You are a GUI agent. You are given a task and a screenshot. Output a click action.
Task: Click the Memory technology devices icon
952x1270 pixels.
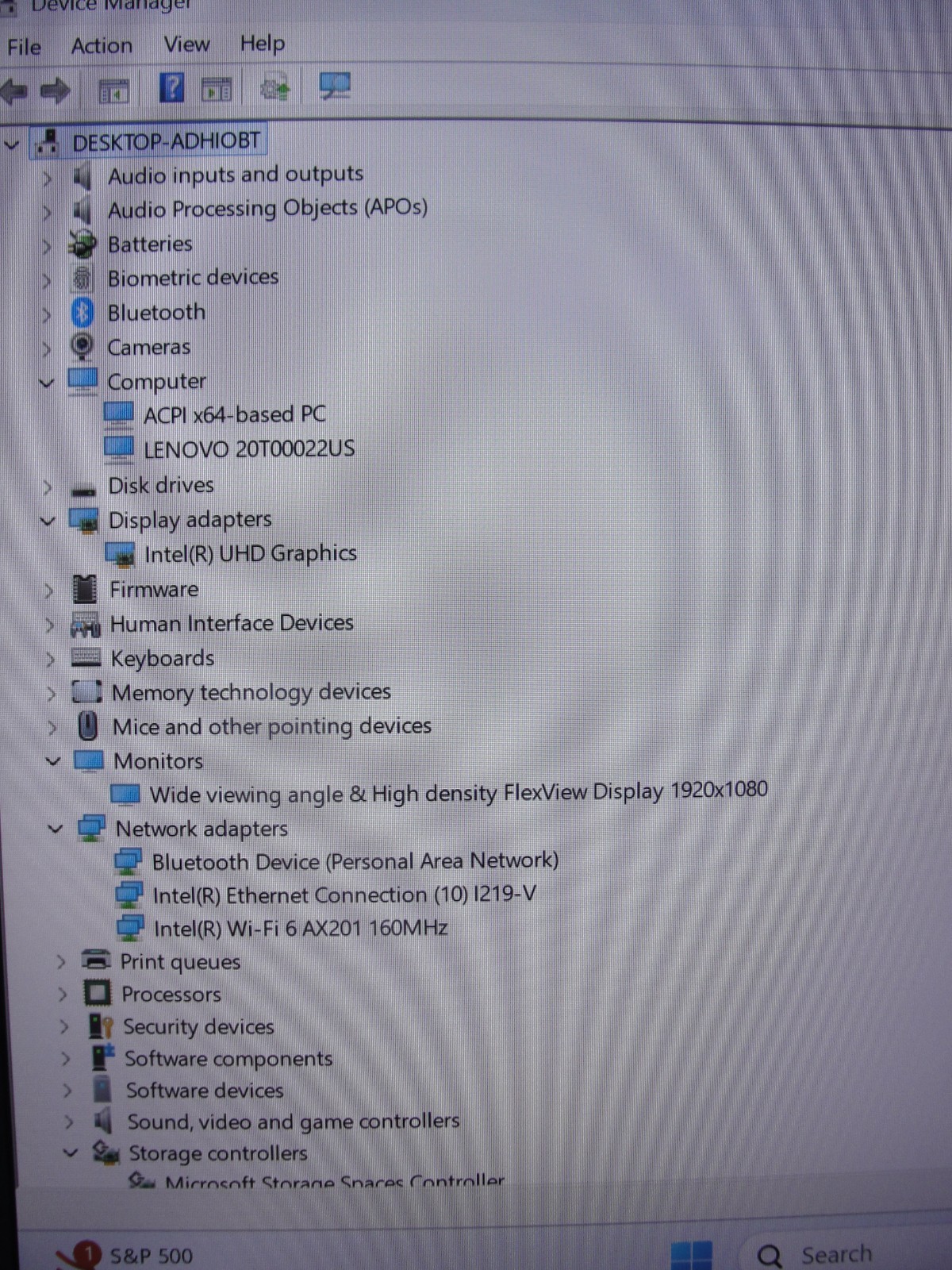[86, 692]
